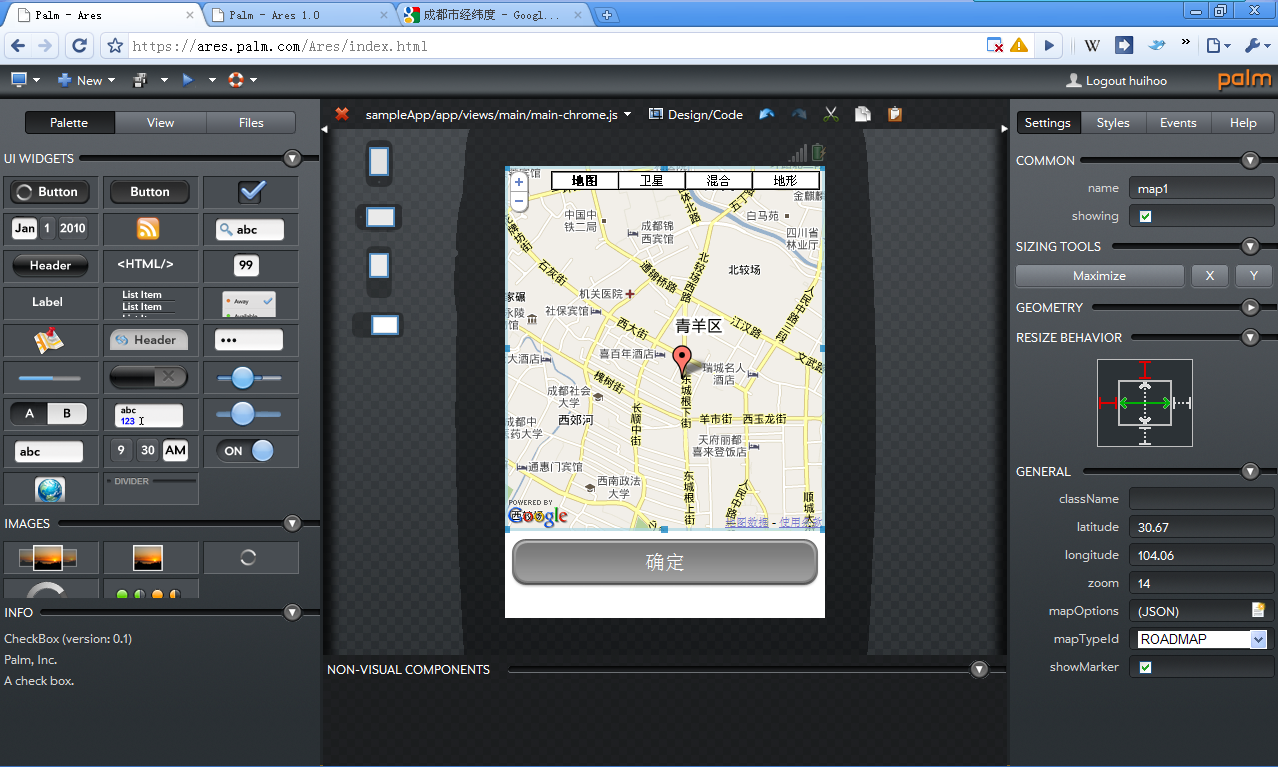Uncheck the showMarker checkbox
Screen dimensions: 1278x767
[1146, 667]
